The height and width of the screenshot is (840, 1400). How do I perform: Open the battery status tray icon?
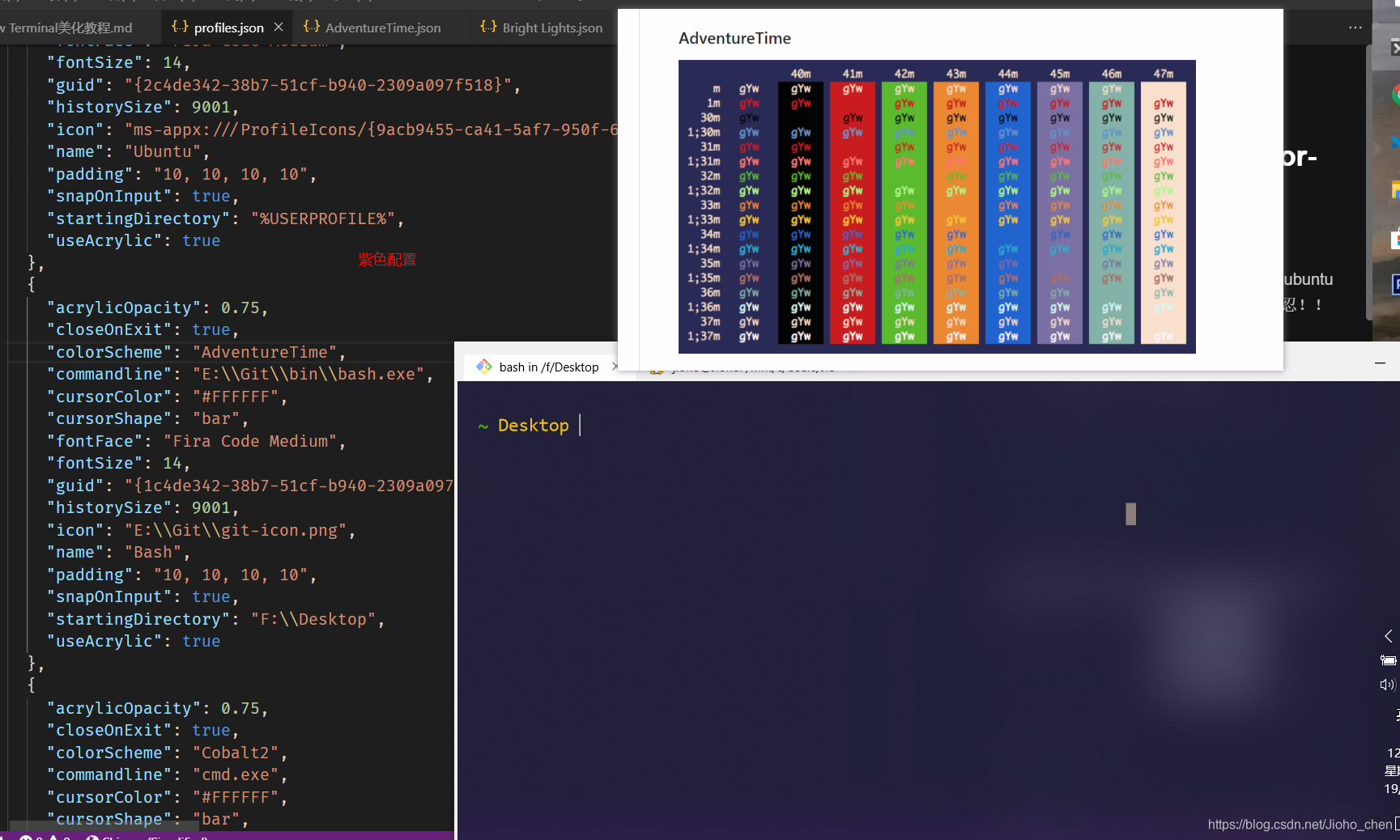[x=1388, y=660]
